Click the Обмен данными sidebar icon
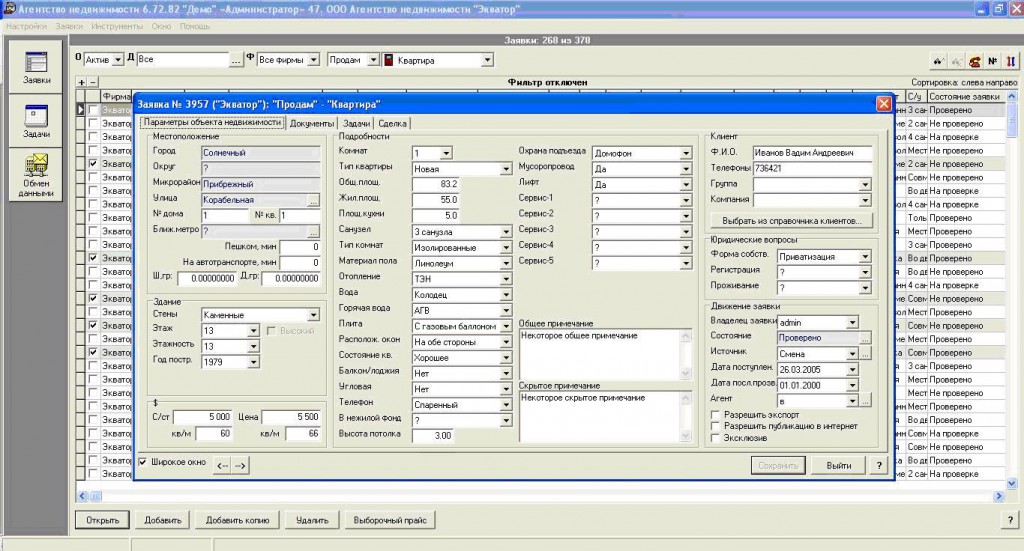Viewport: 1024px width, 551px height. [37, 167]
